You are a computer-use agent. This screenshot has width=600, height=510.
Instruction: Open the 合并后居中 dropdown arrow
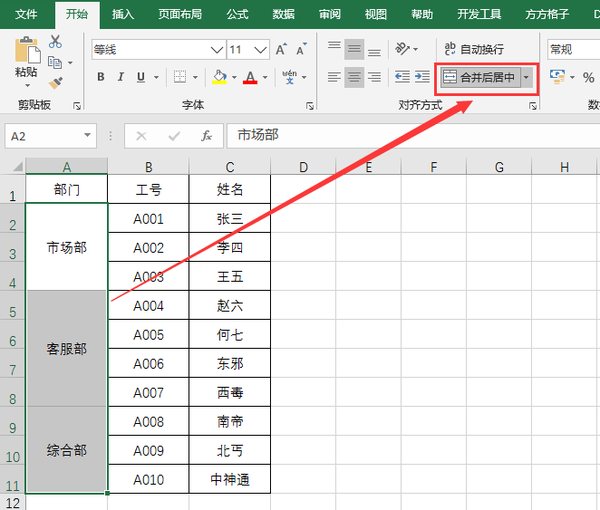[527, 78]
